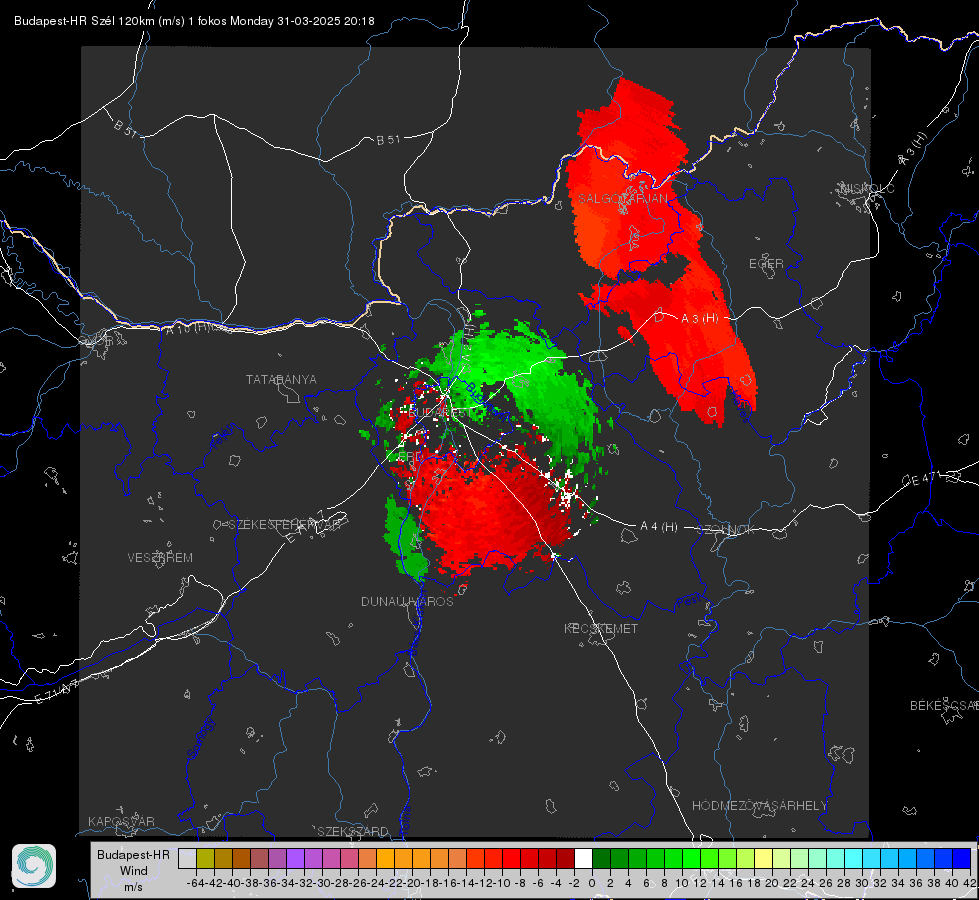Select the dark blue swatch ending at 42

coord(962,859)
